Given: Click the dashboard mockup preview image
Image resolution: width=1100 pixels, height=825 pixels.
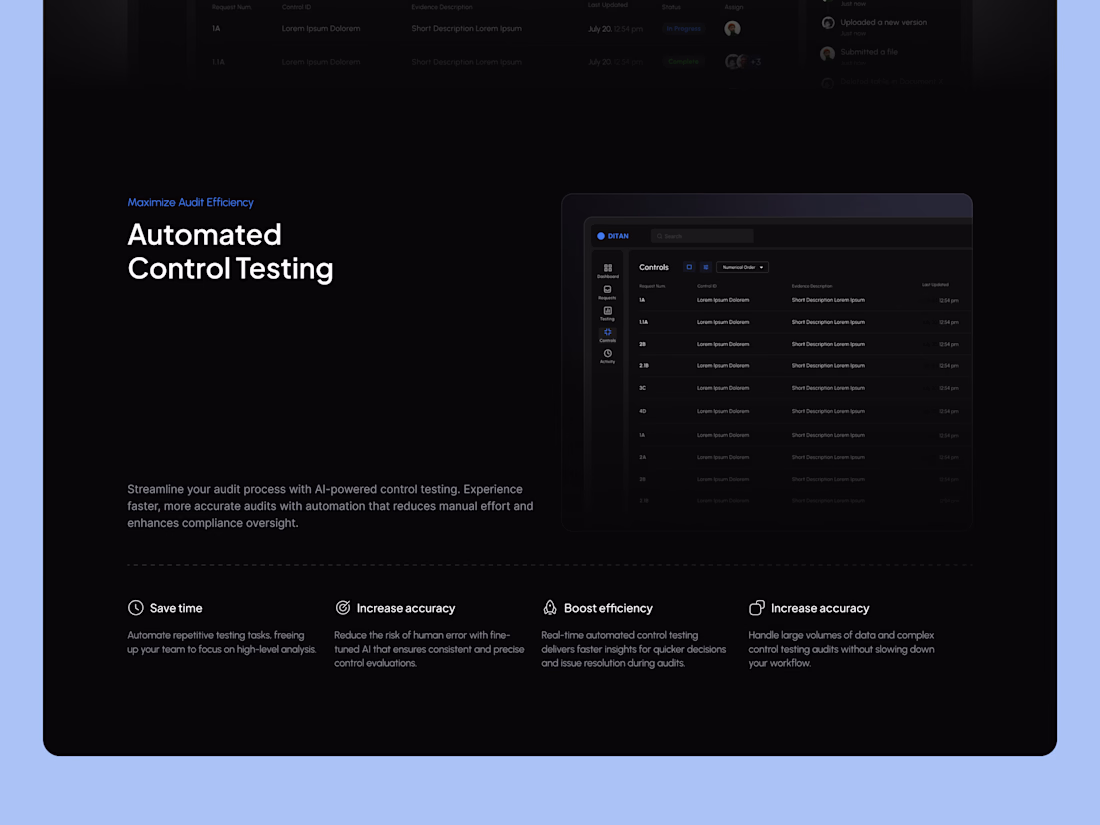Looking at the screenshot, I should (x=767, y=362).
